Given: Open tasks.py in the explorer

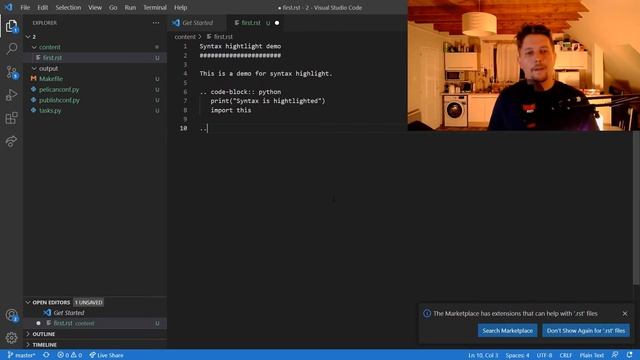Looking at the screenshot, I should [x=95, y=111].
